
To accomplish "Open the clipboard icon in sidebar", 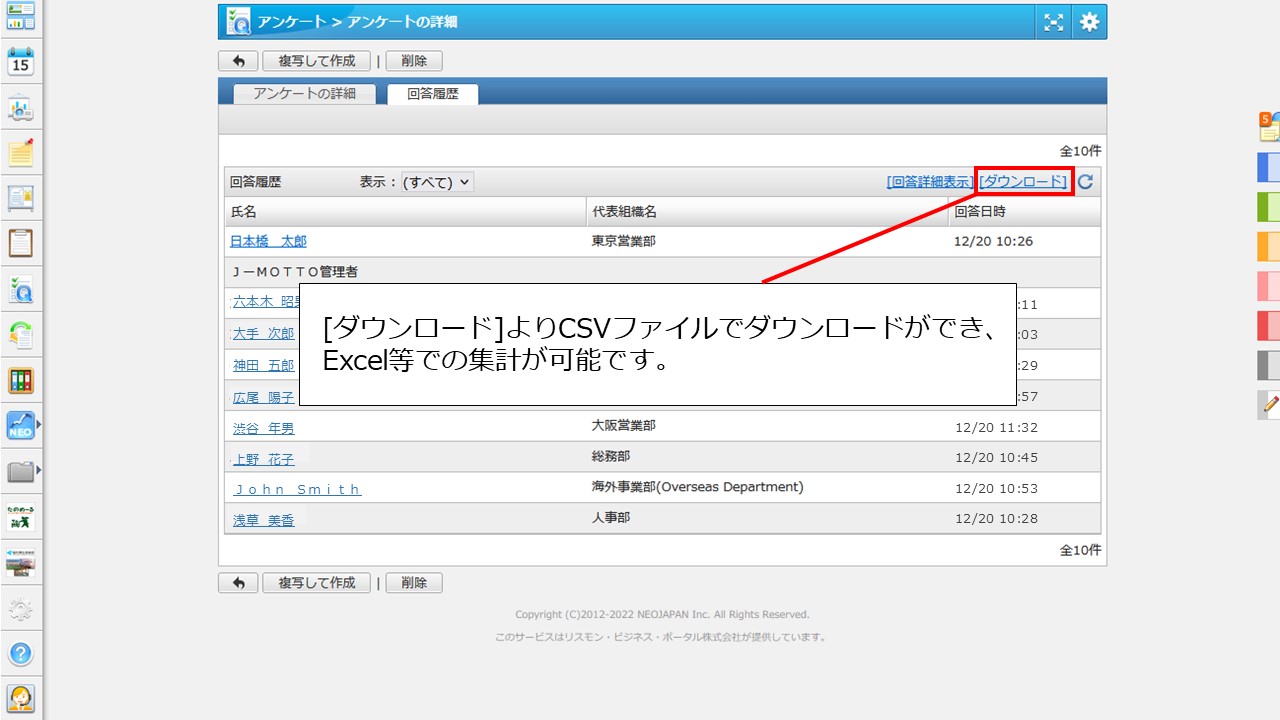I will (20, 243).
